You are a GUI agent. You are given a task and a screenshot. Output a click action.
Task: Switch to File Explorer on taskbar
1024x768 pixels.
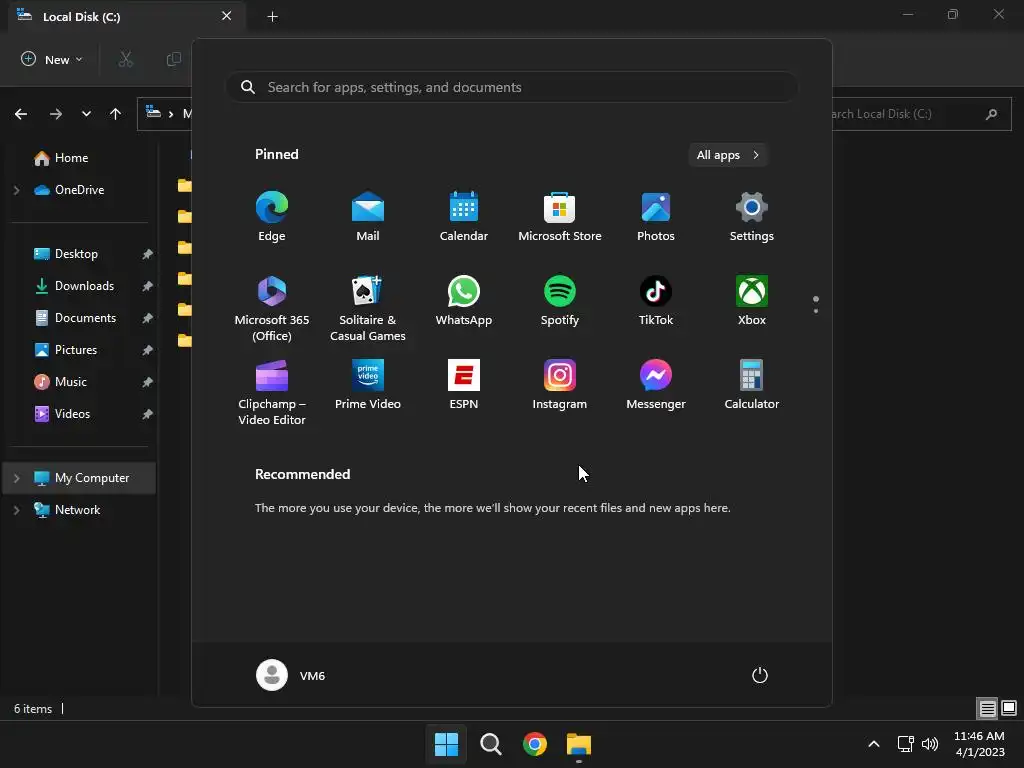pyautogui.click(x=579, y=744)
